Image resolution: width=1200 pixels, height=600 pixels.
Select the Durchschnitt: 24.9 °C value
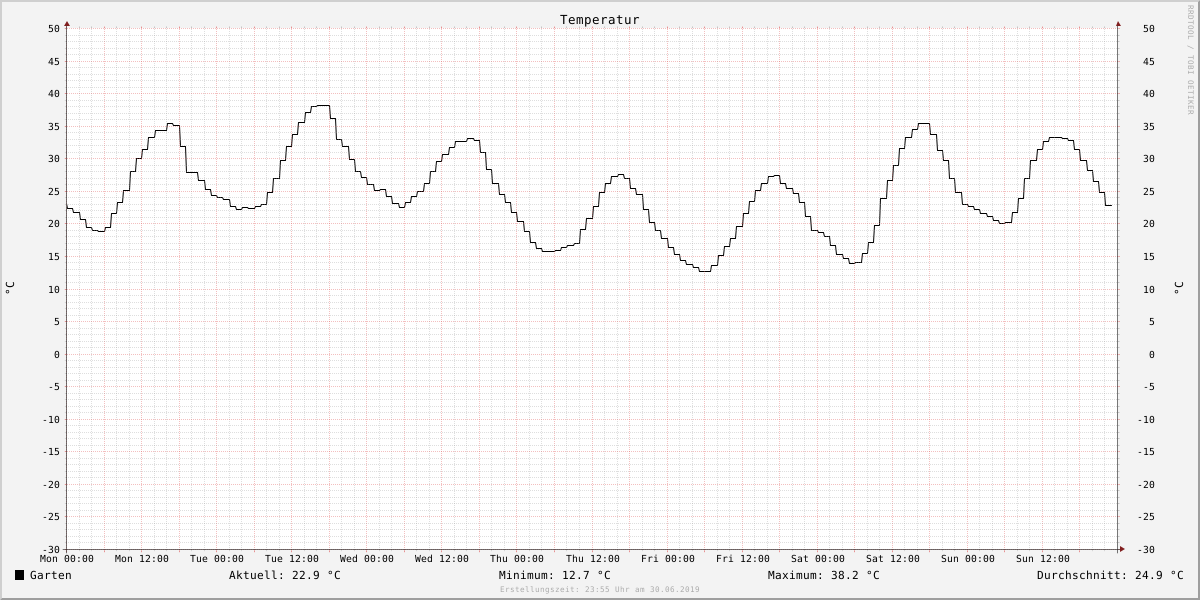(x=1110, y=575)
